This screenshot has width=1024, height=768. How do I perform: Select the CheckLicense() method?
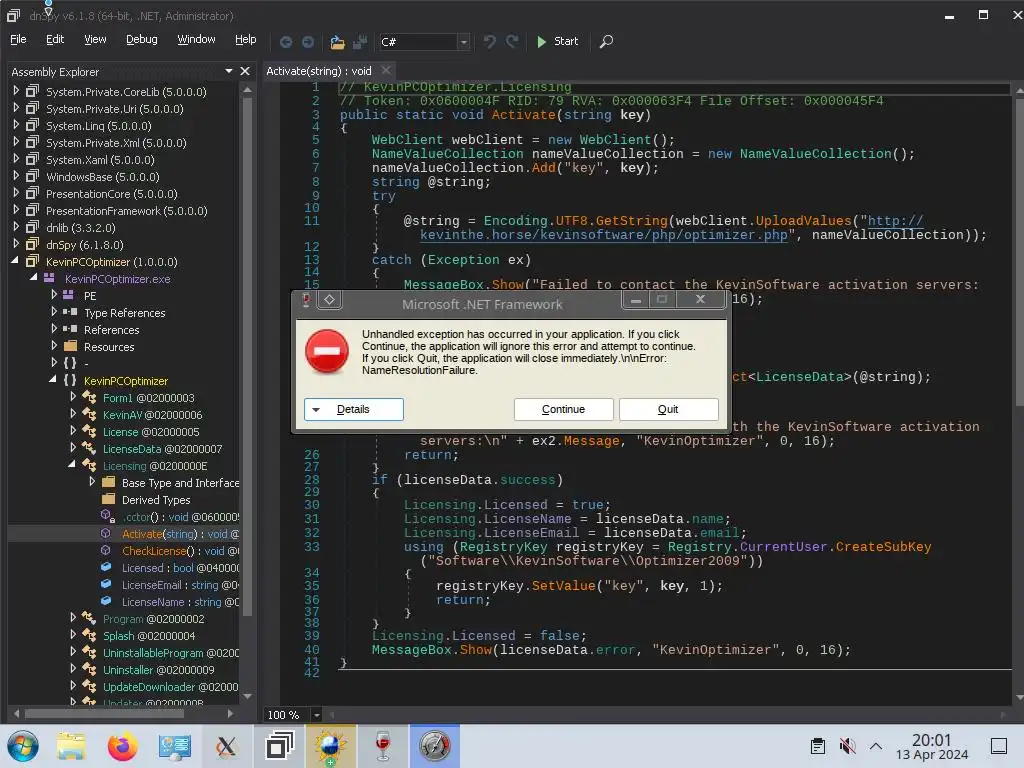(180, 551)
